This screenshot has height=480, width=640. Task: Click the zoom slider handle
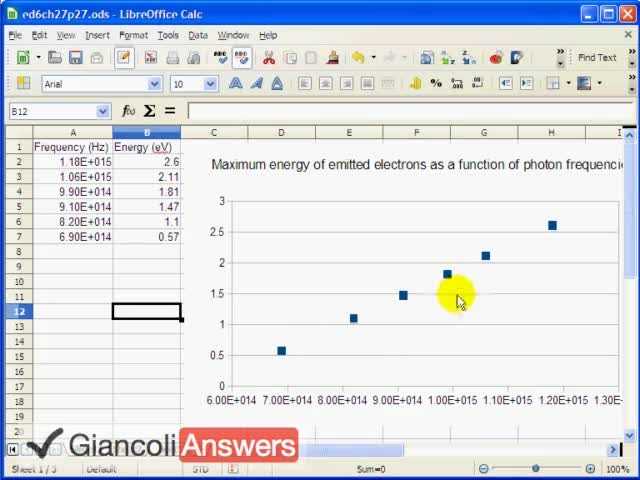pos(536,469)
